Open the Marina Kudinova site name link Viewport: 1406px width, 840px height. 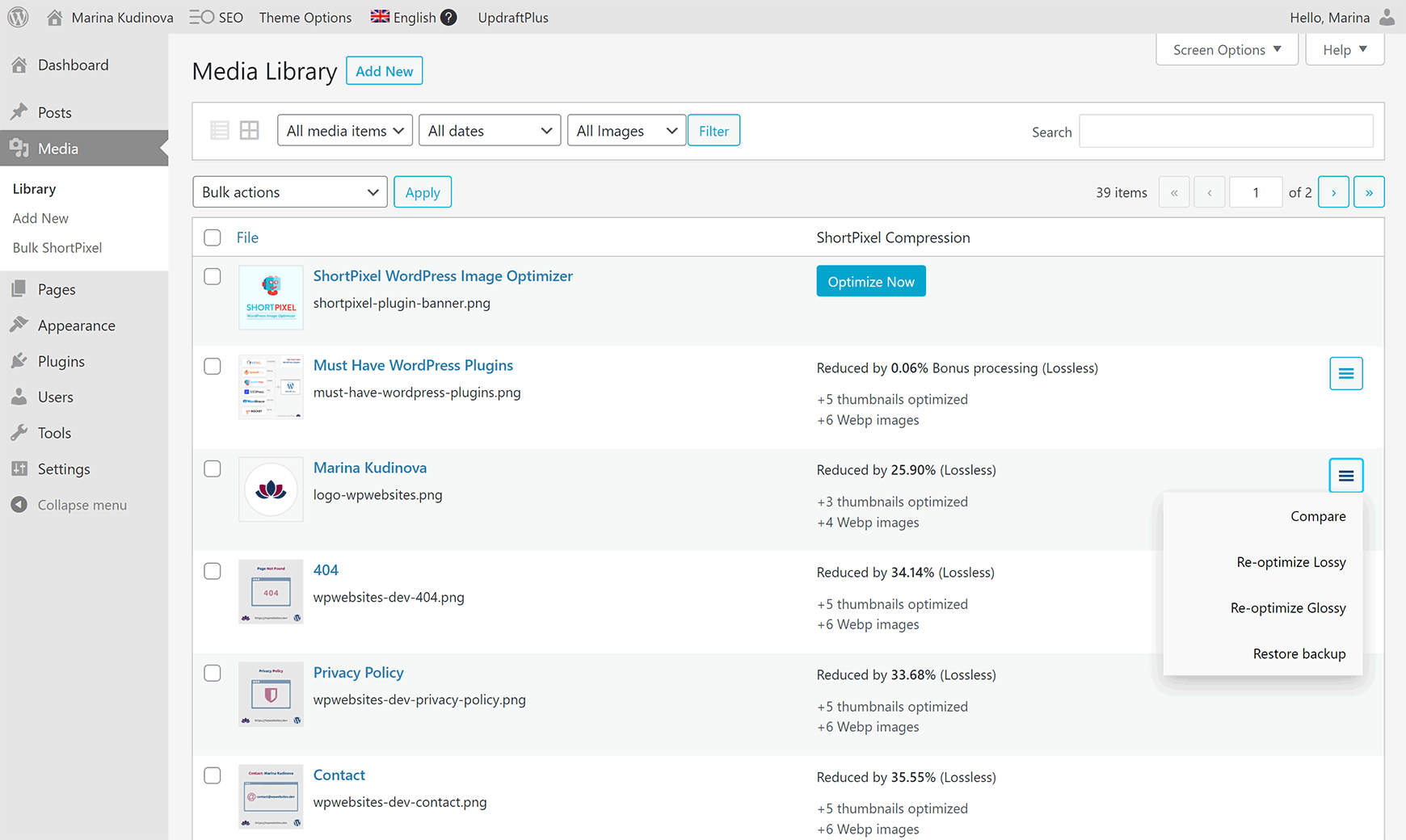122,17
